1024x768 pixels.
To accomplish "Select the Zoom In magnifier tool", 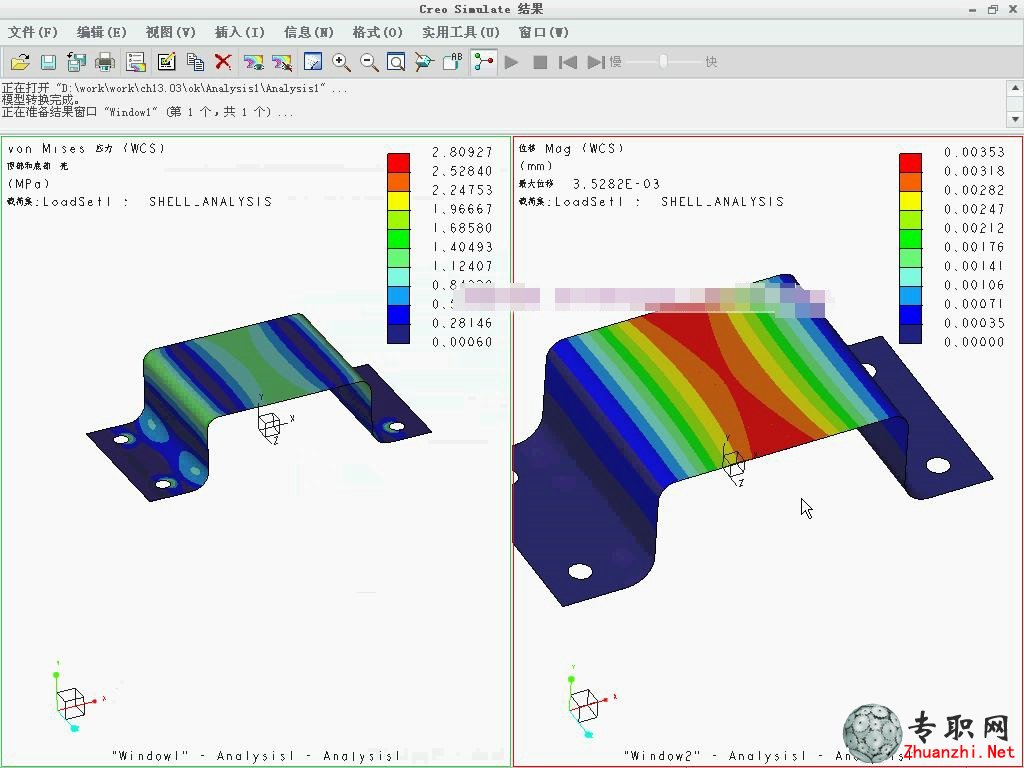I will [x=341, y=62].
